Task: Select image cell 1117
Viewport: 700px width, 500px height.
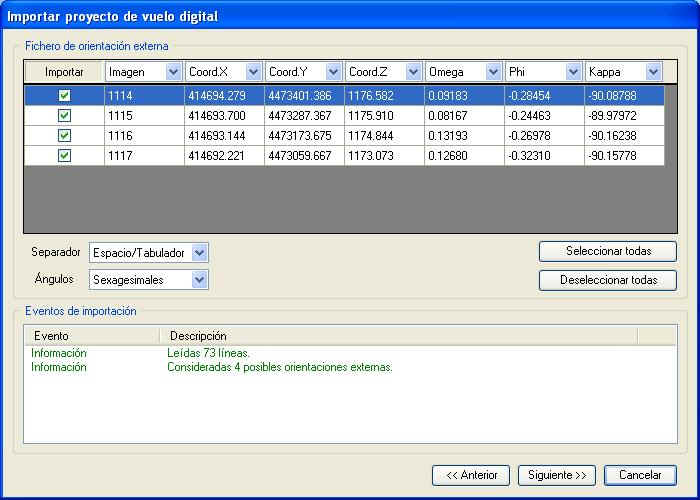Action: tap(145, 156)
